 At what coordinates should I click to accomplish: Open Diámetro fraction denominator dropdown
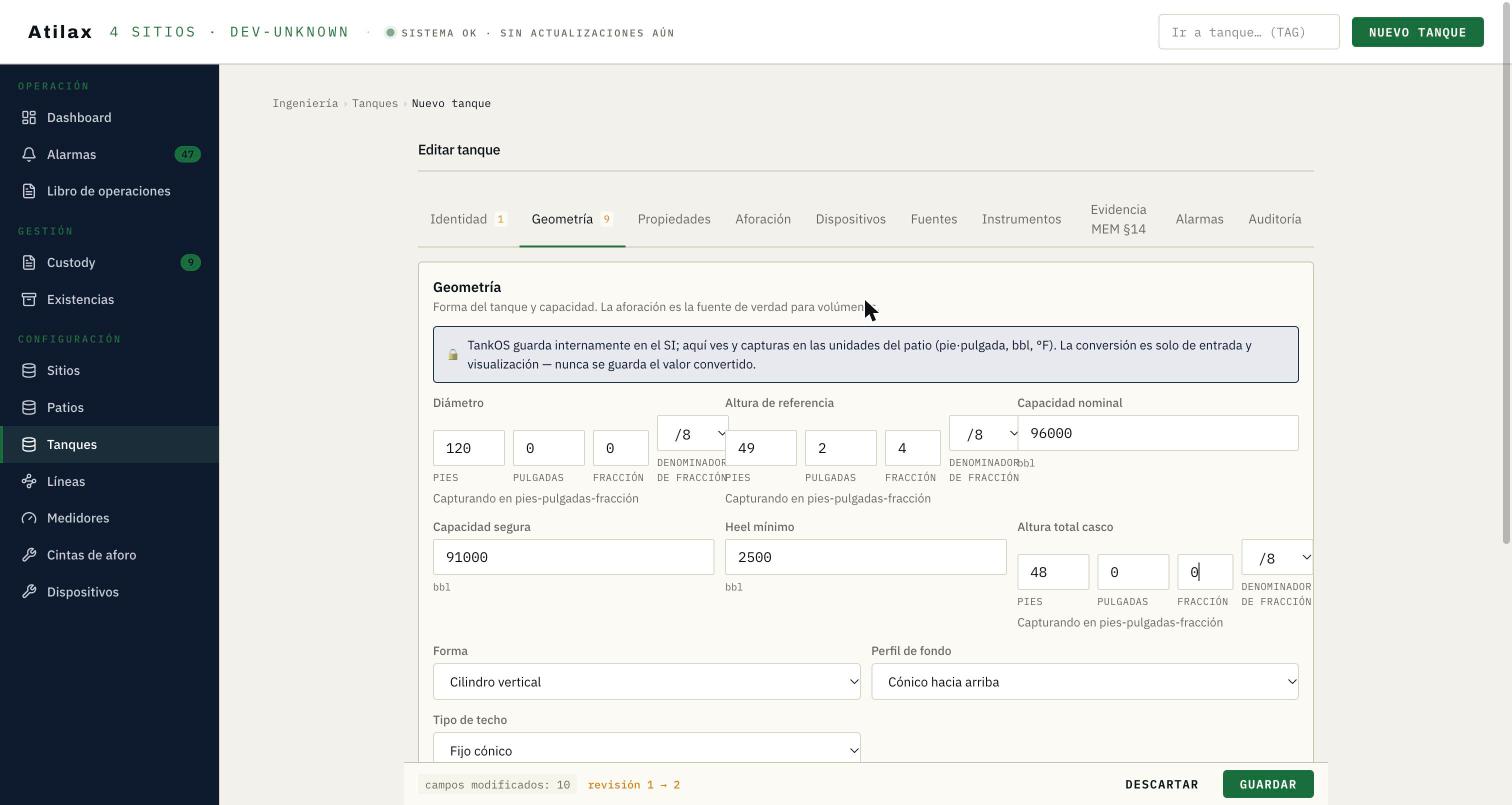point(692,434)
